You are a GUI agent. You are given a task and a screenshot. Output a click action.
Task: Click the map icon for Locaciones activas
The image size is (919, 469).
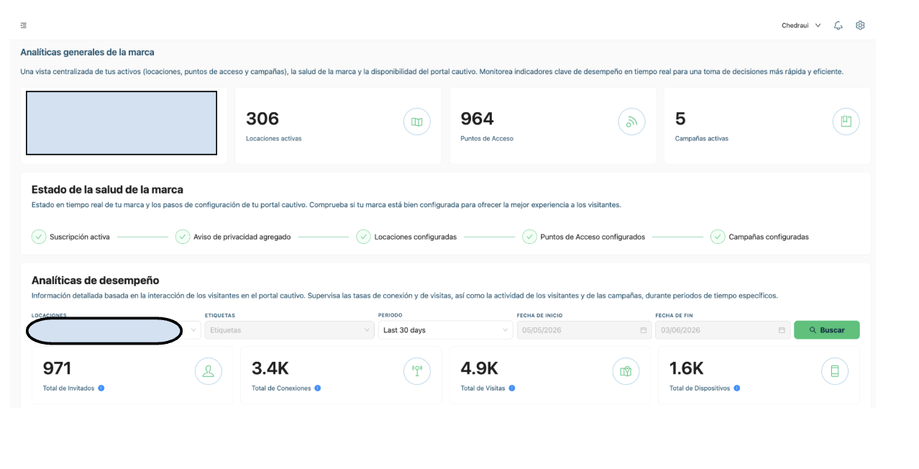[x=417, y=122]
